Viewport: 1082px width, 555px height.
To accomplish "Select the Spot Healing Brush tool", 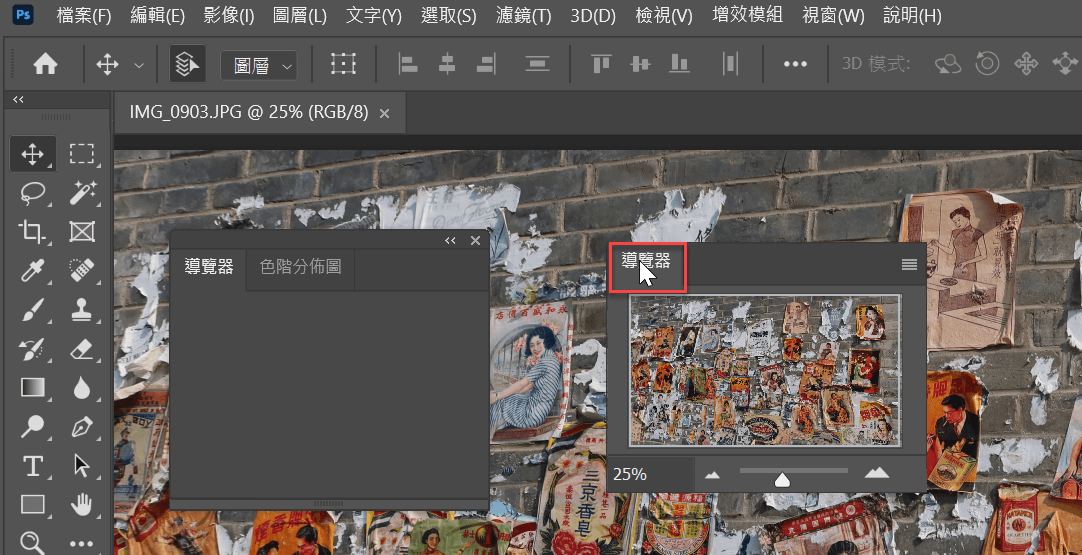I will pyautogui.click(x=82, y=271).
